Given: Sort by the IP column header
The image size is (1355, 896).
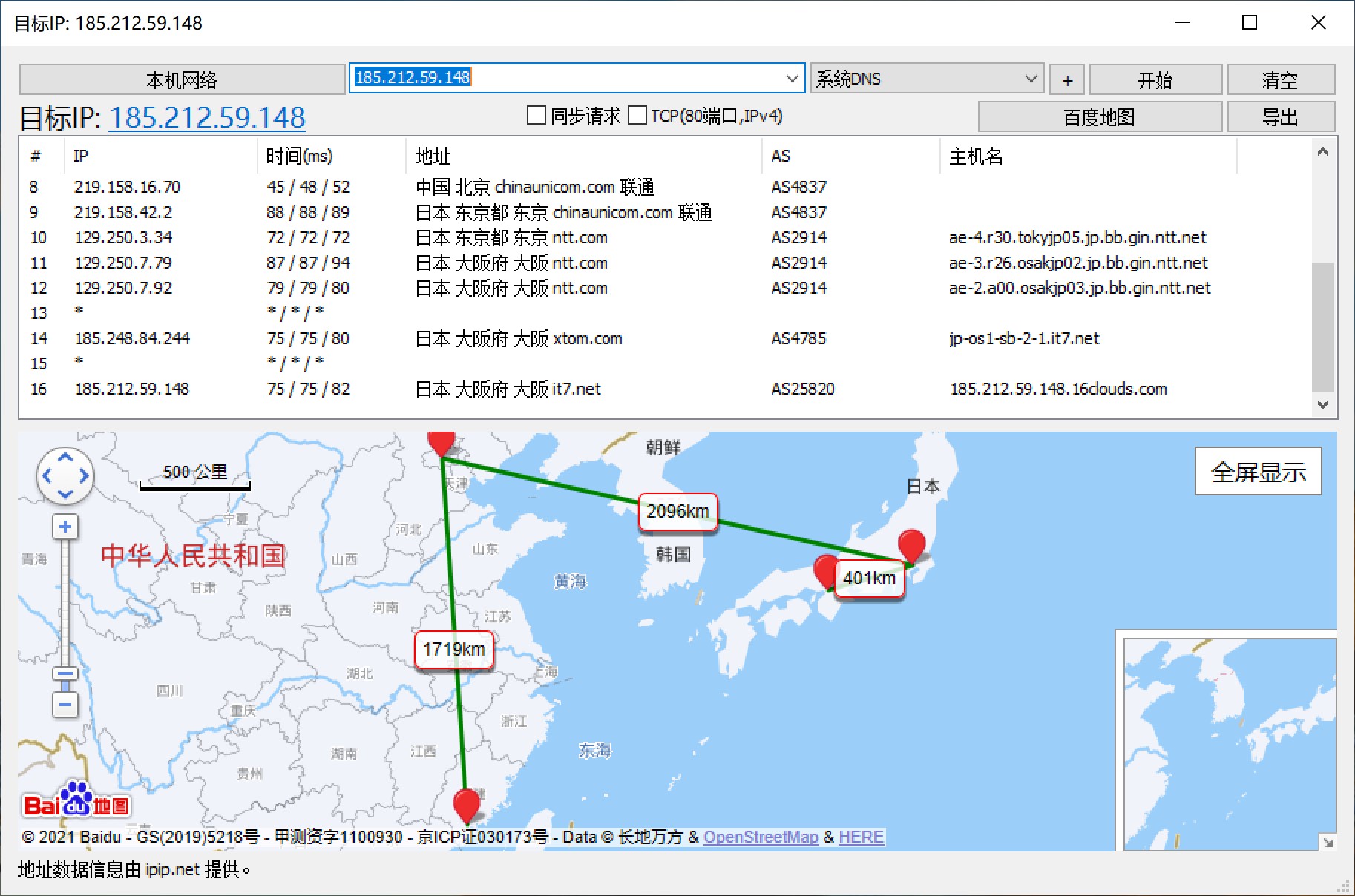Looking at the screenshot, I should click(162, 156).
